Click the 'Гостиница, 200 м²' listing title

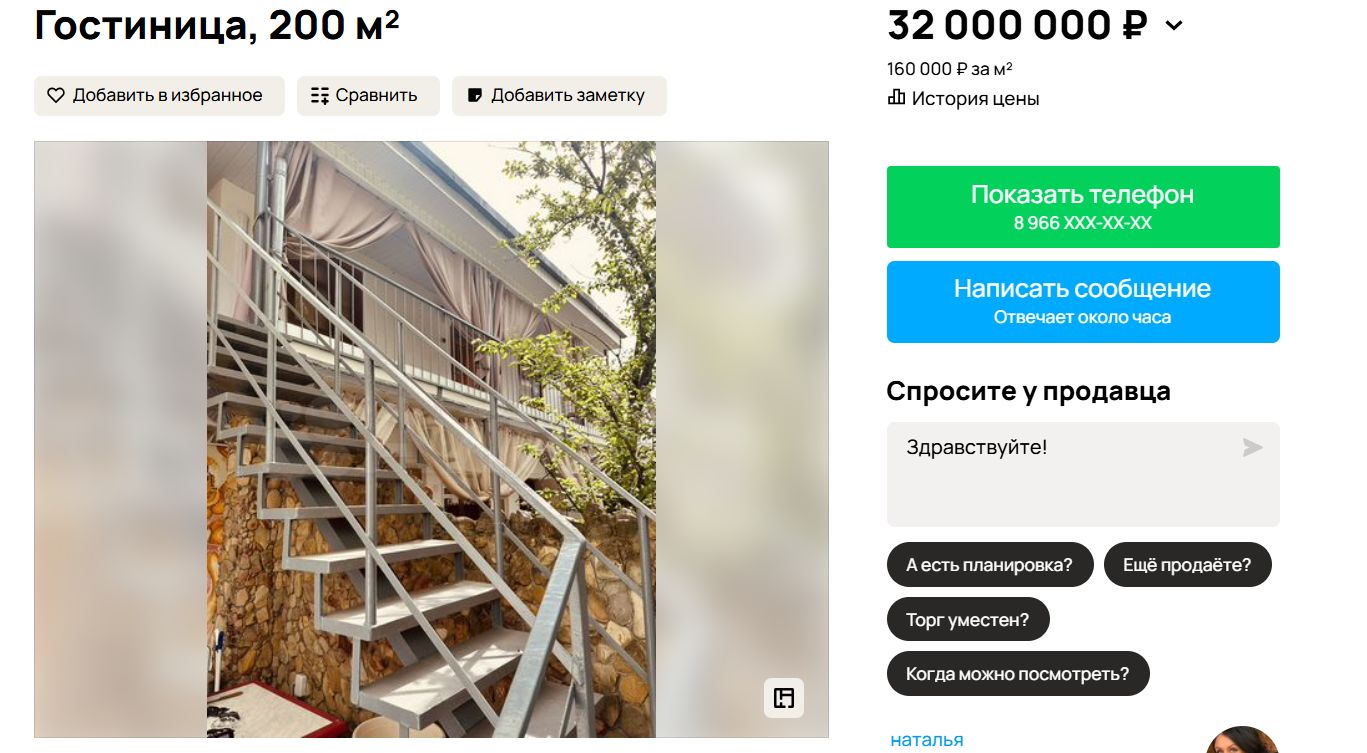217,25
